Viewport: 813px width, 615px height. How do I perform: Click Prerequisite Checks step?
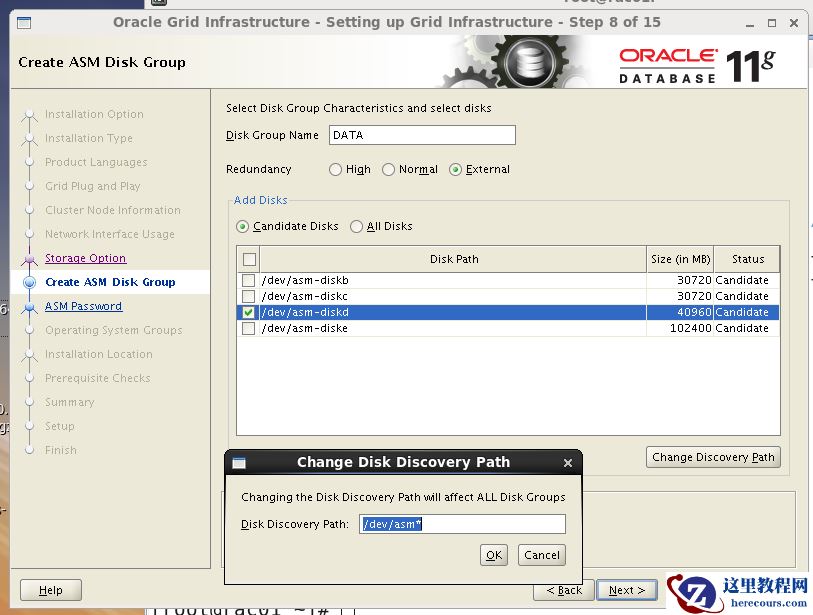tap(97, 379)
